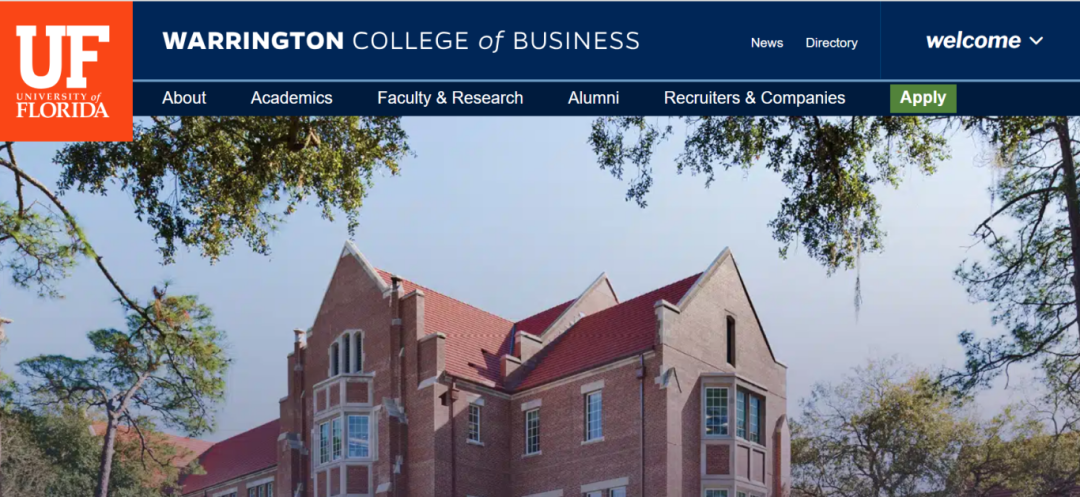
Task: Visit Recruiters & Companies page
Action: (x=754, y=98)
